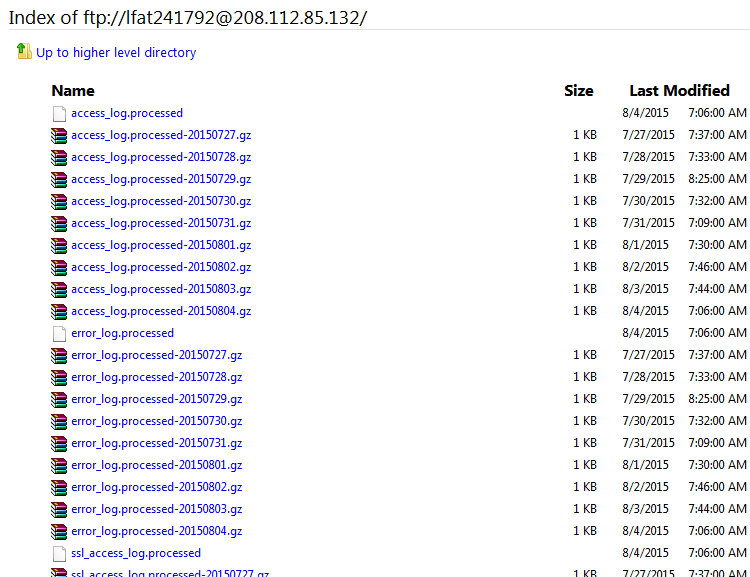
Task: Open error_log.processed-20150801.gz link
Action: 157,466
